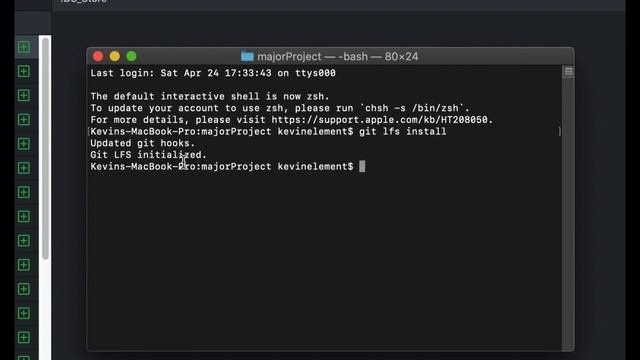The height and width of the screenshot is (360, 640).
Task: Click the 'git lfs install' command text
Action: pyautogui.click(x=402, y=131)
